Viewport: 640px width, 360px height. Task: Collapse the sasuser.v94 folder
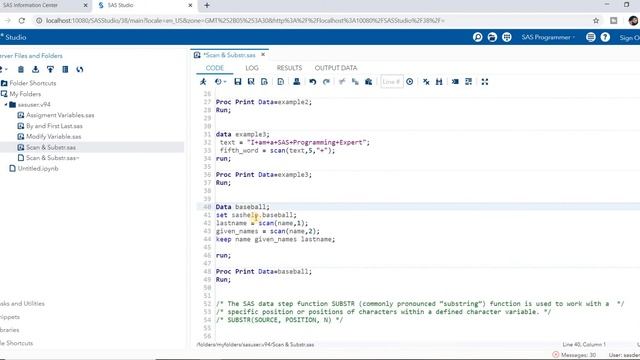(6, 104)
